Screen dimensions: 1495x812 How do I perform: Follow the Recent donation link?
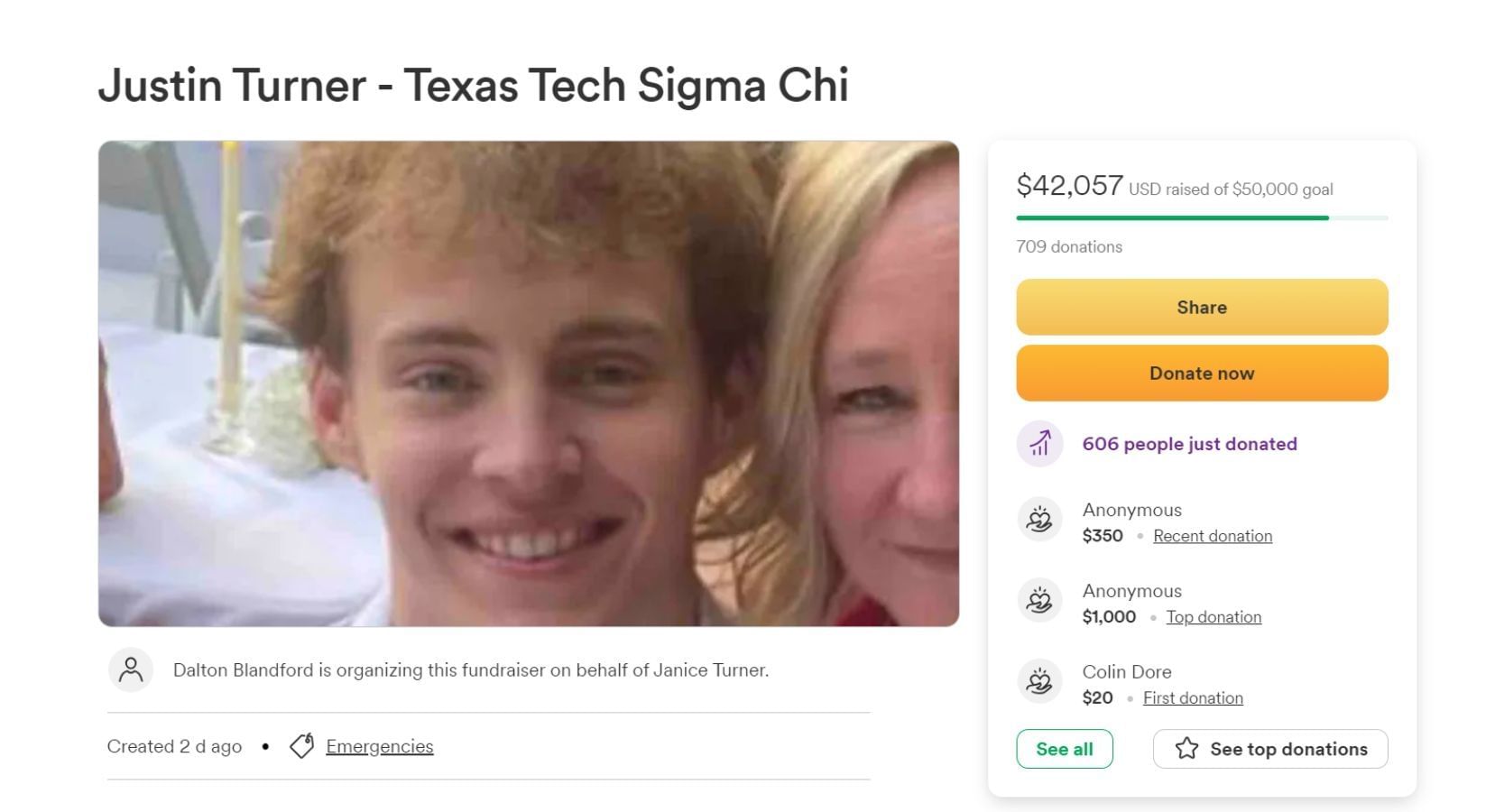[1212, 536]
